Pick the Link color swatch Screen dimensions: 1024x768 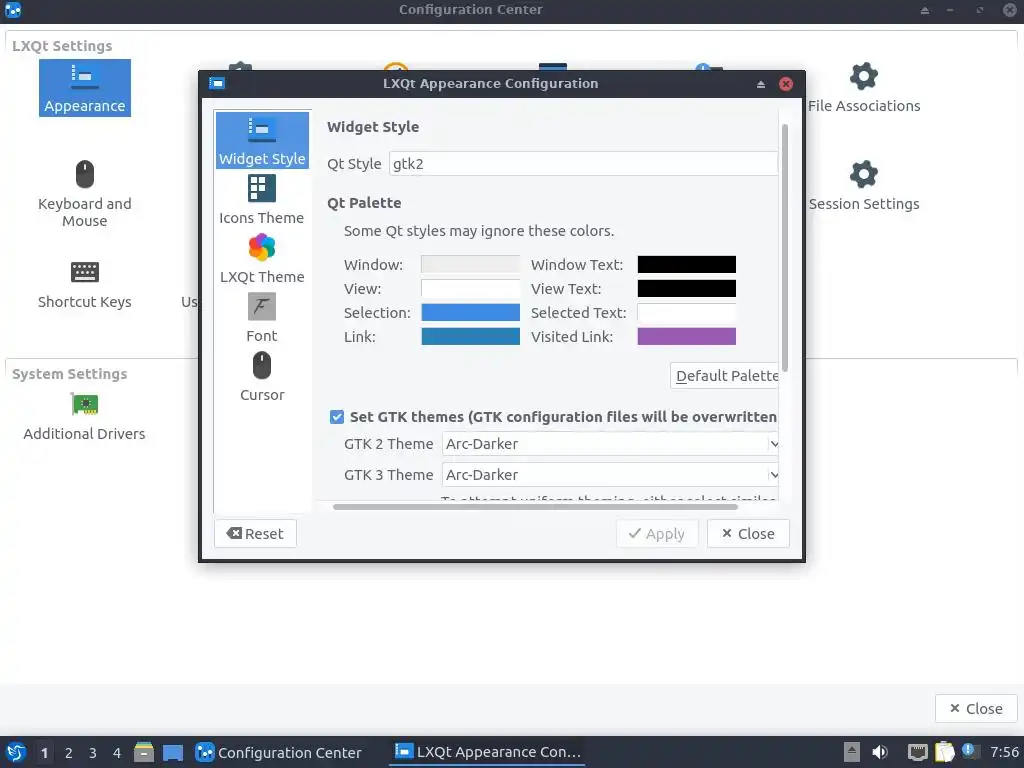click(x=470, y=336)
